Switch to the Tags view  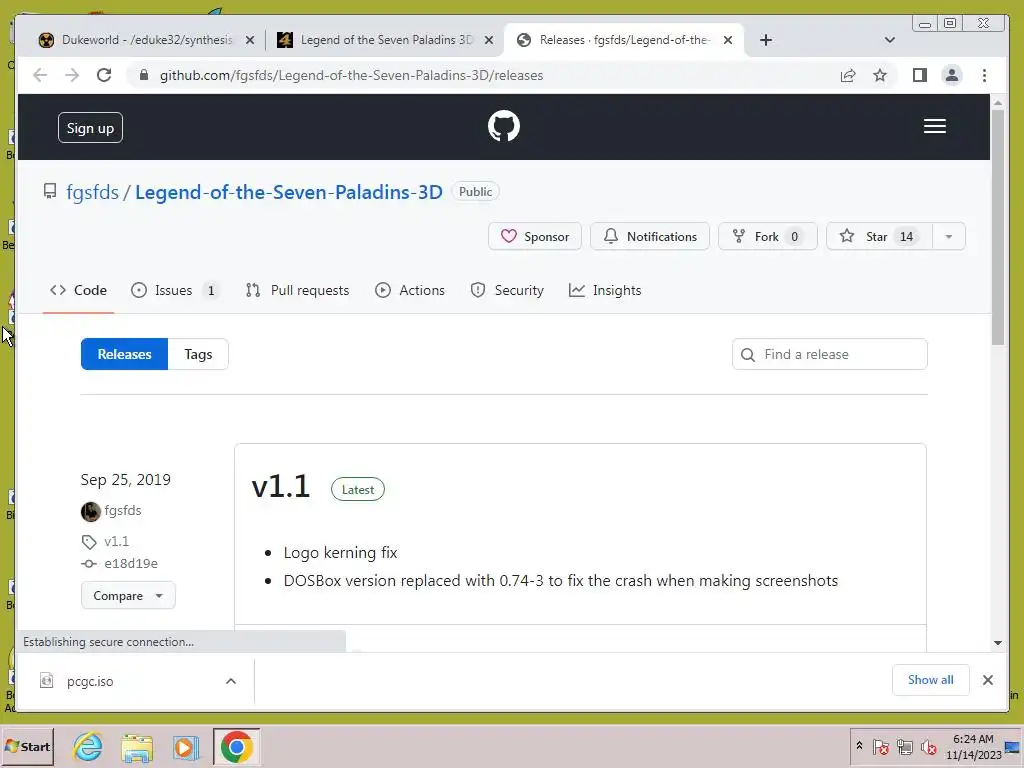(x=198, y=354)
